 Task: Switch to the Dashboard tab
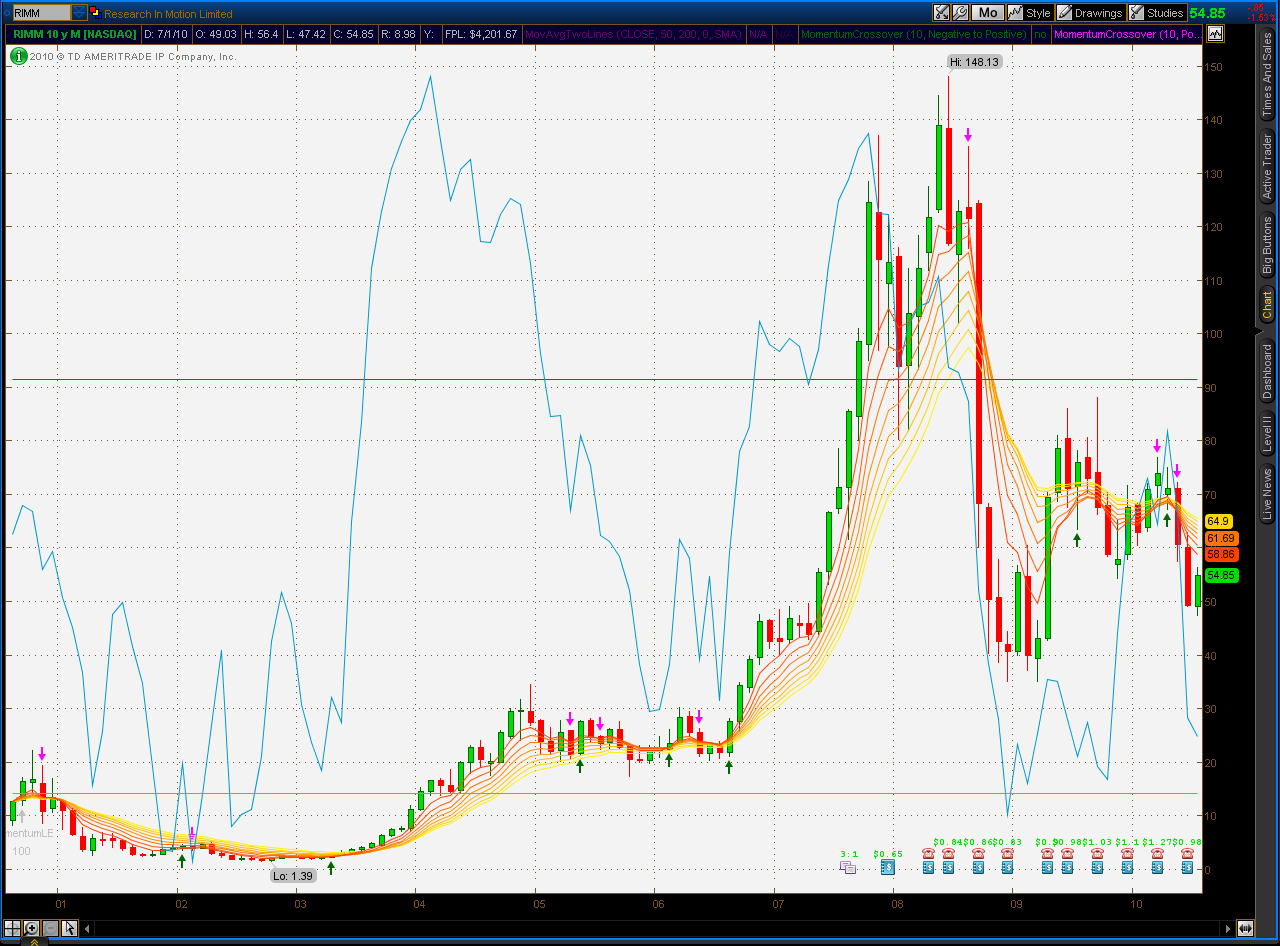pos(1267,370)
